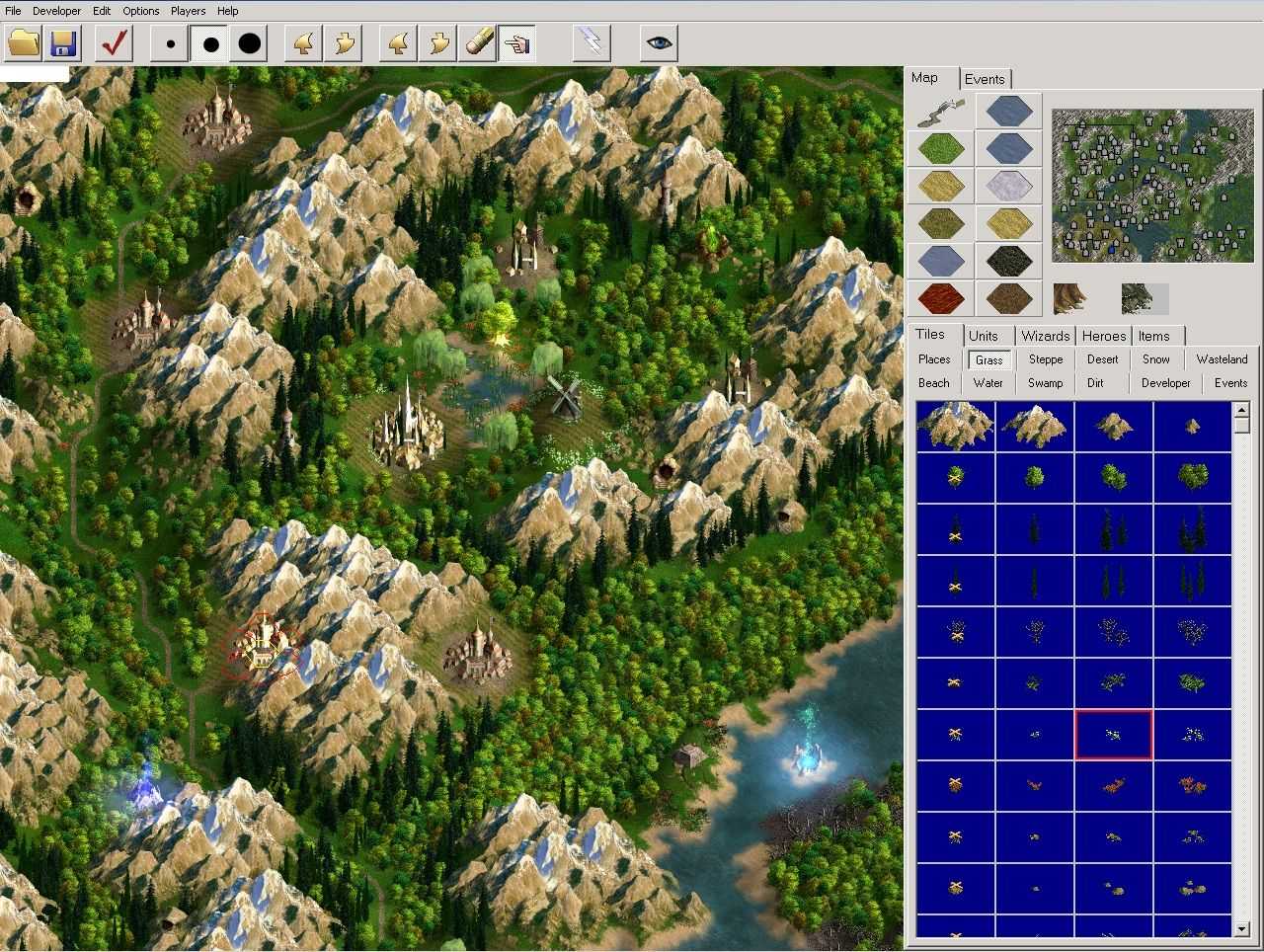
Task: Select the grass terrain swatch
Action: point(939,148)
